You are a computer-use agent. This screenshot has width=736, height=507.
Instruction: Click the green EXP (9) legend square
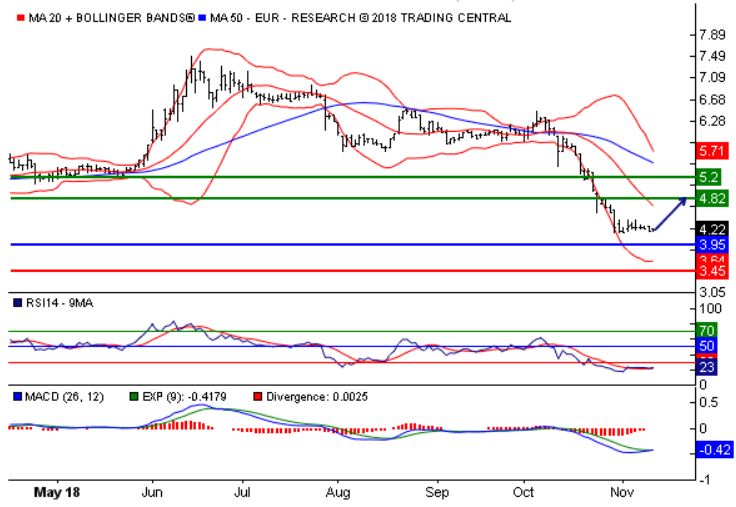point(134,395)
